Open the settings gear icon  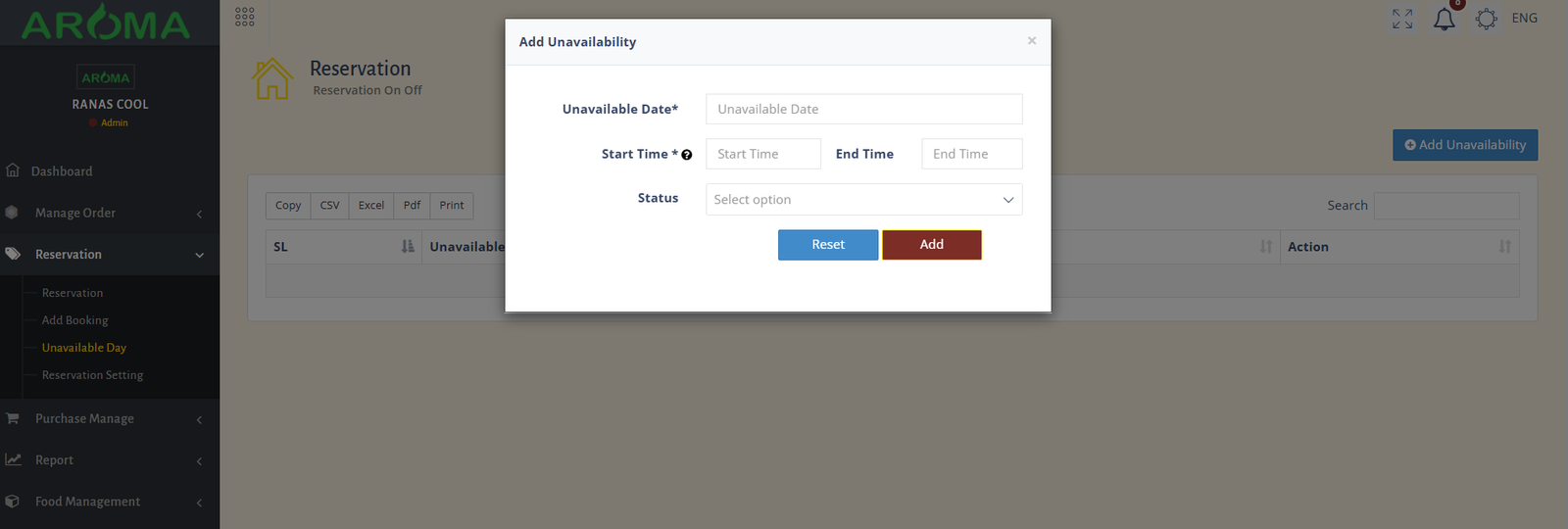(x=1486, y=19)
